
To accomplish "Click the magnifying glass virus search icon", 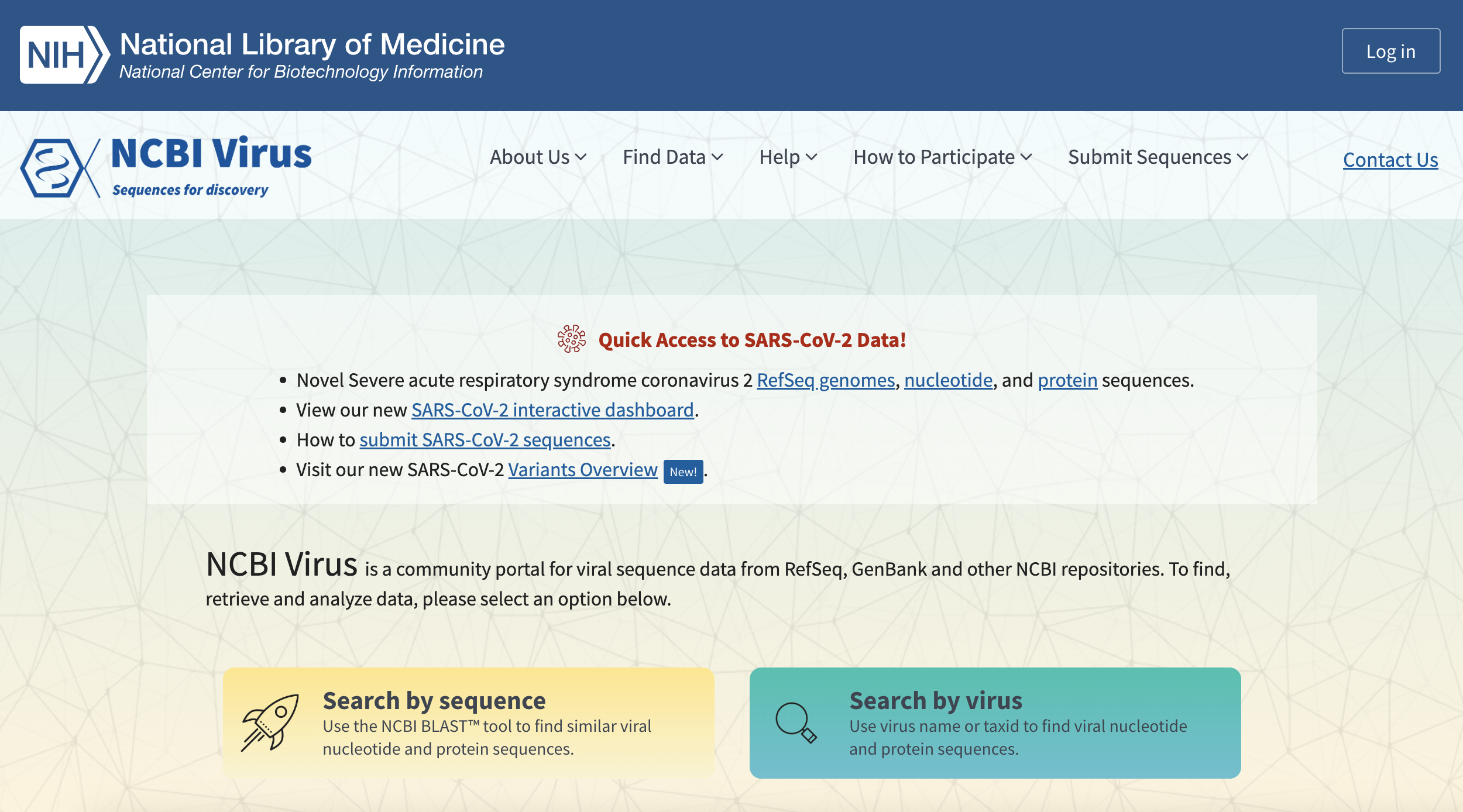I will (796, 723).
